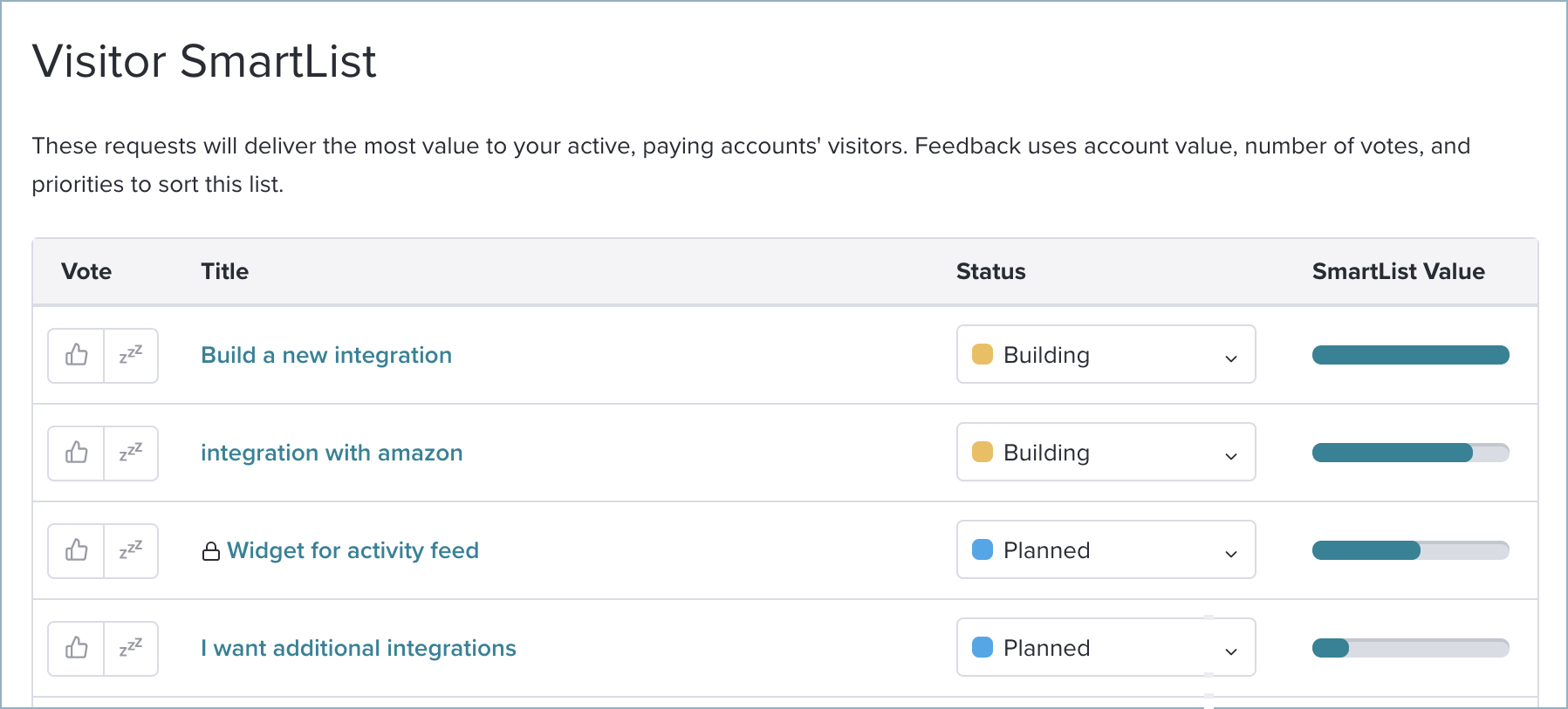1568x709 pixels.
Task: Open 'Build a new integration' request
Action: click(x=326, y=355)
